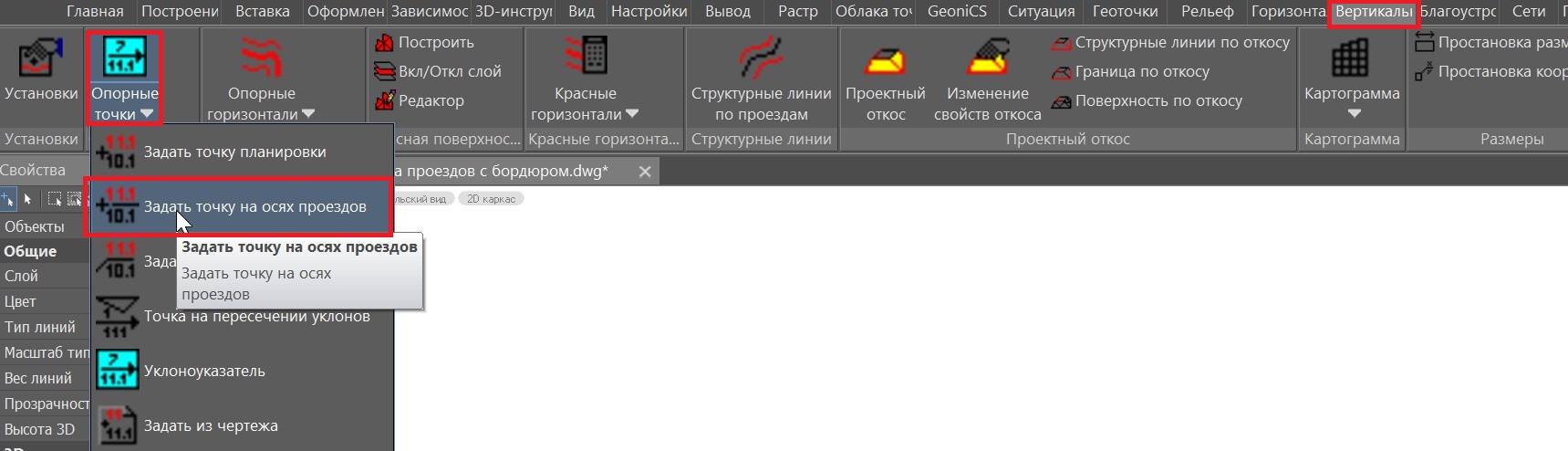Choose Точка на пересечении уклонов item
The image size is (1568, 451).
(256, 317)
